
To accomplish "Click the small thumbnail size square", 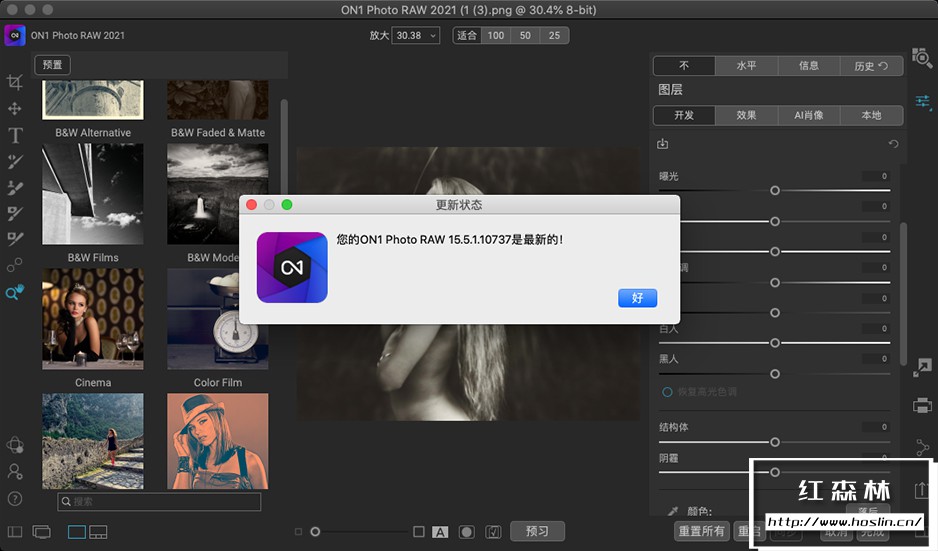I will (x=299, y=531).
